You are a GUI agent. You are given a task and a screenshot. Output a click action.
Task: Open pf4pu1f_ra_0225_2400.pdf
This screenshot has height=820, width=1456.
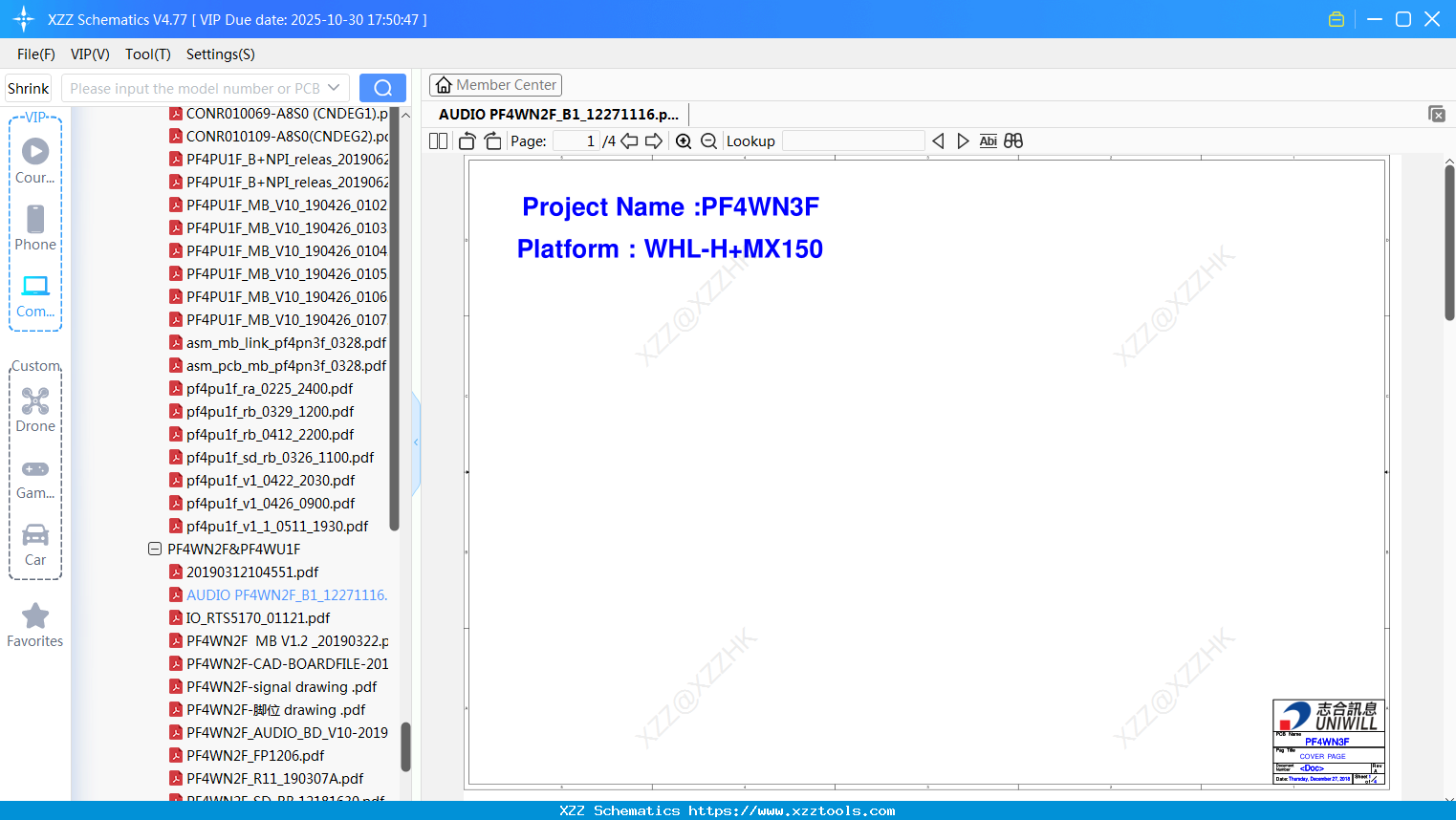(261, 389)
